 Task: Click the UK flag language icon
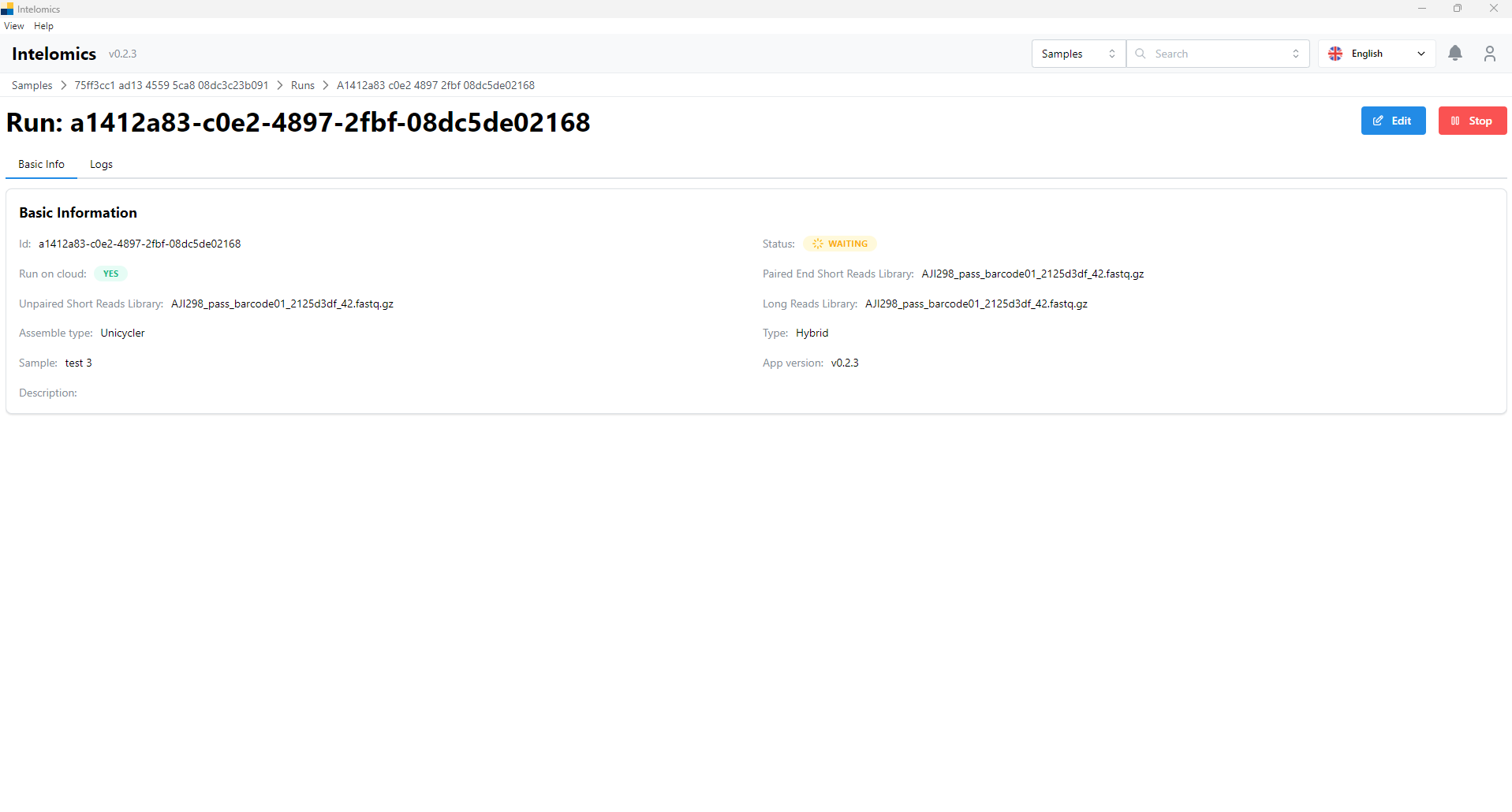[1335, 54]
